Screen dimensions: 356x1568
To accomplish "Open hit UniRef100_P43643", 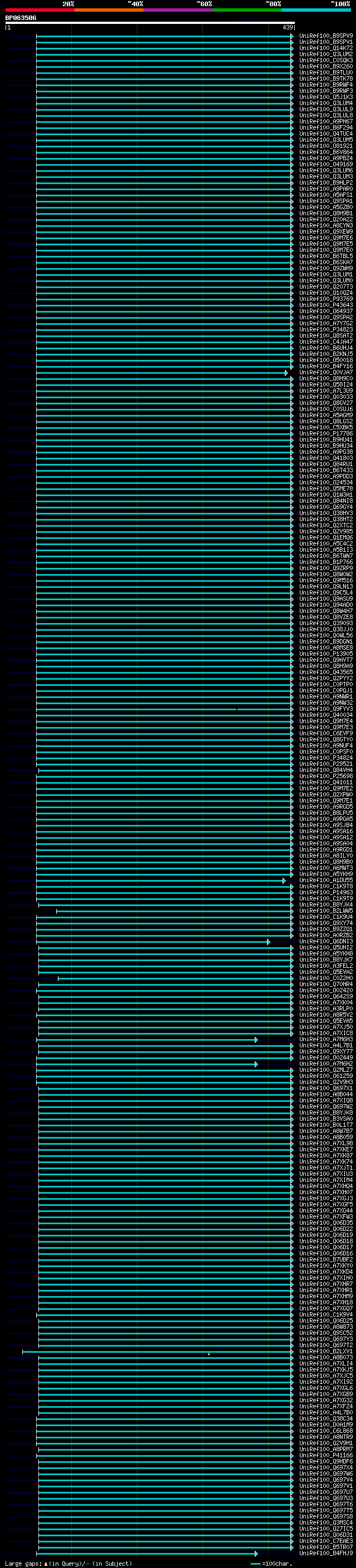I will (x=326, y=305).
